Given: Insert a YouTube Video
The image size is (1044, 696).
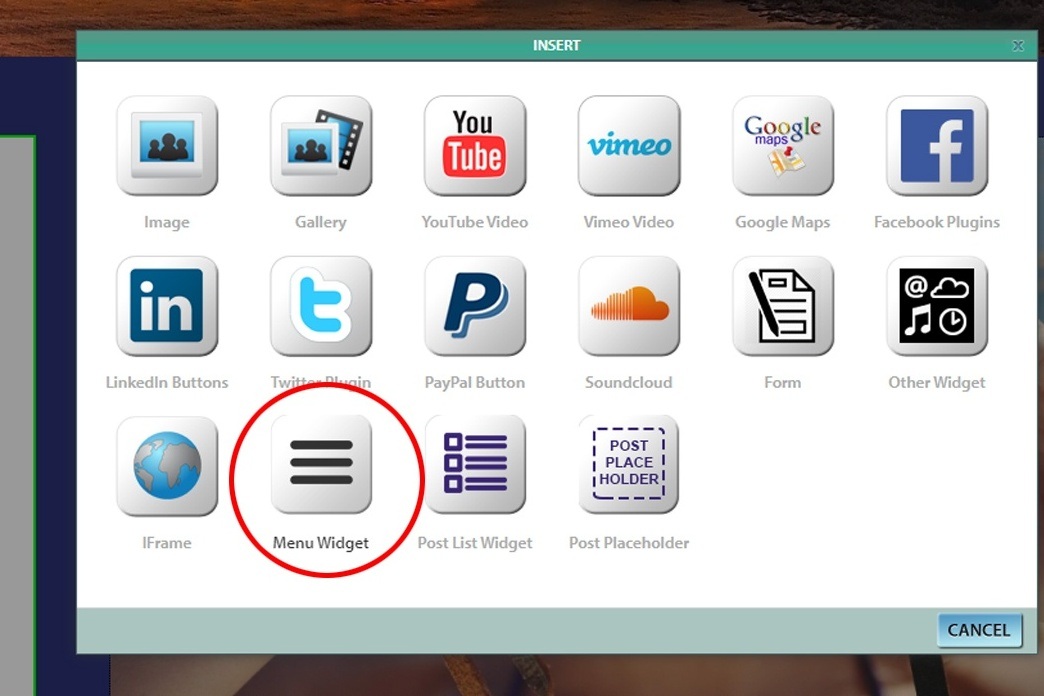Looking at the screenshot, I should [x=474, y=145].
